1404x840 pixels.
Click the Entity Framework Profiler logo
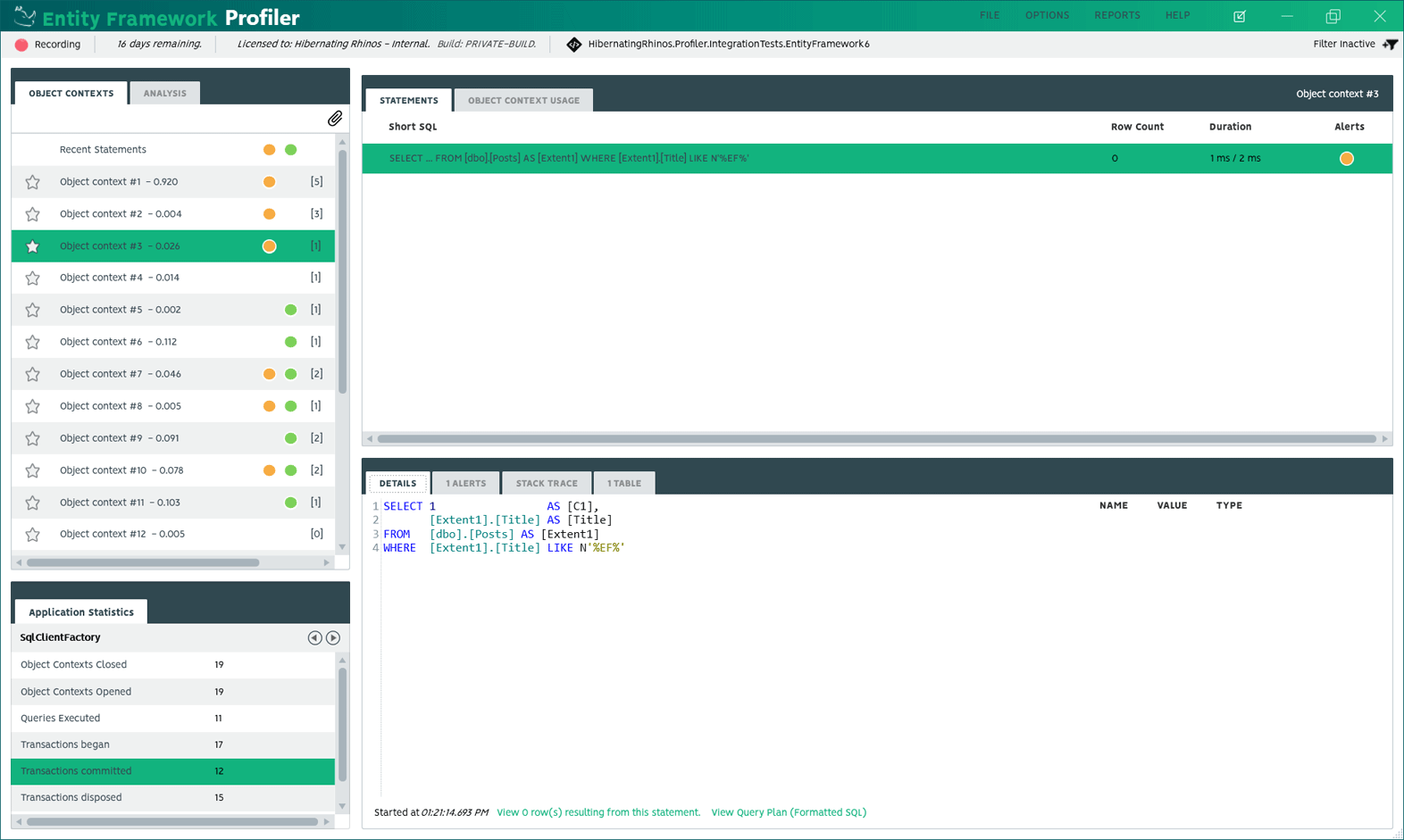pyautogui.click(x=156, y=17)
